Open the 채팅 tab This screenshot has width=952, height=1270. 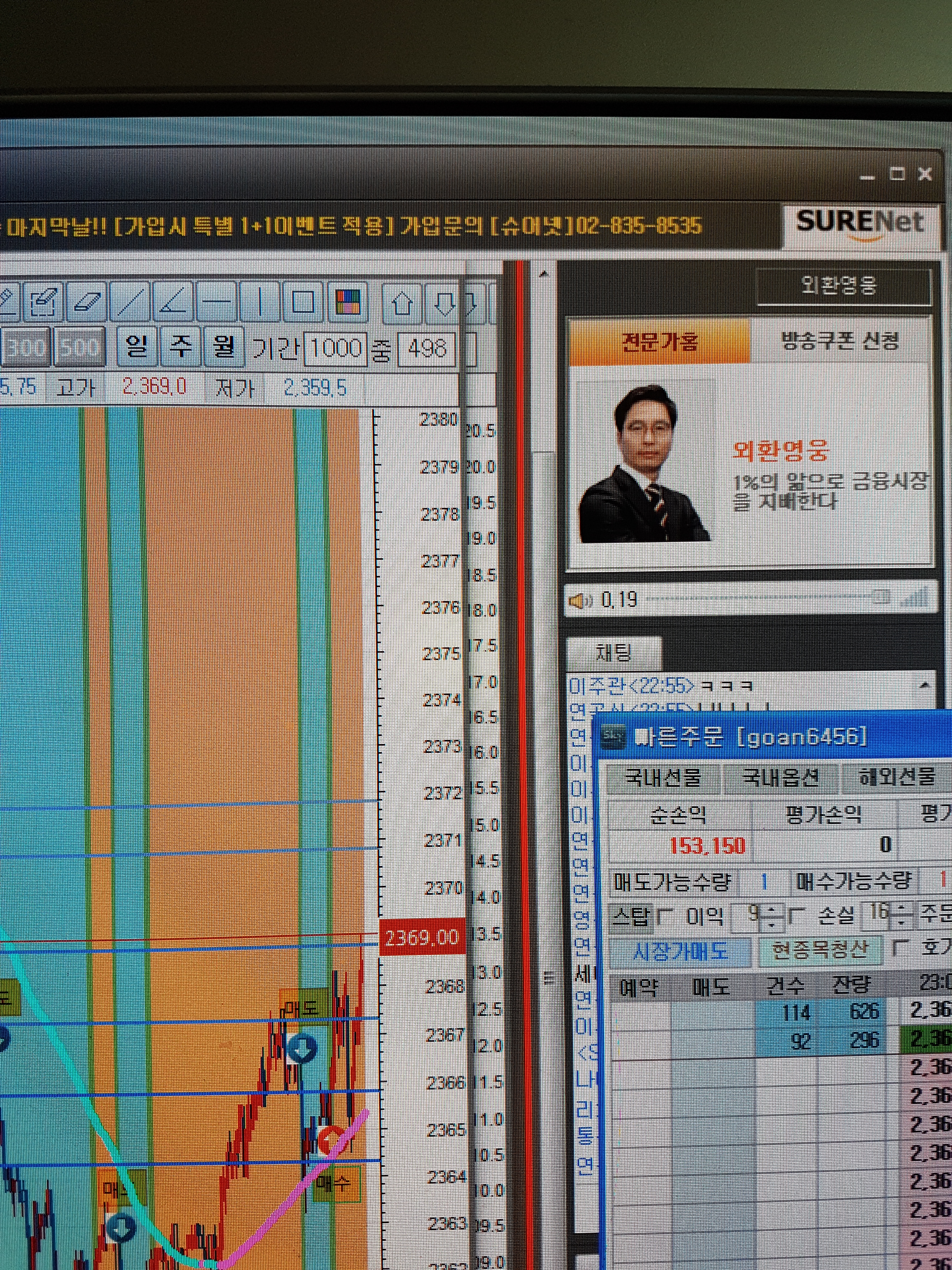(614, 653)
